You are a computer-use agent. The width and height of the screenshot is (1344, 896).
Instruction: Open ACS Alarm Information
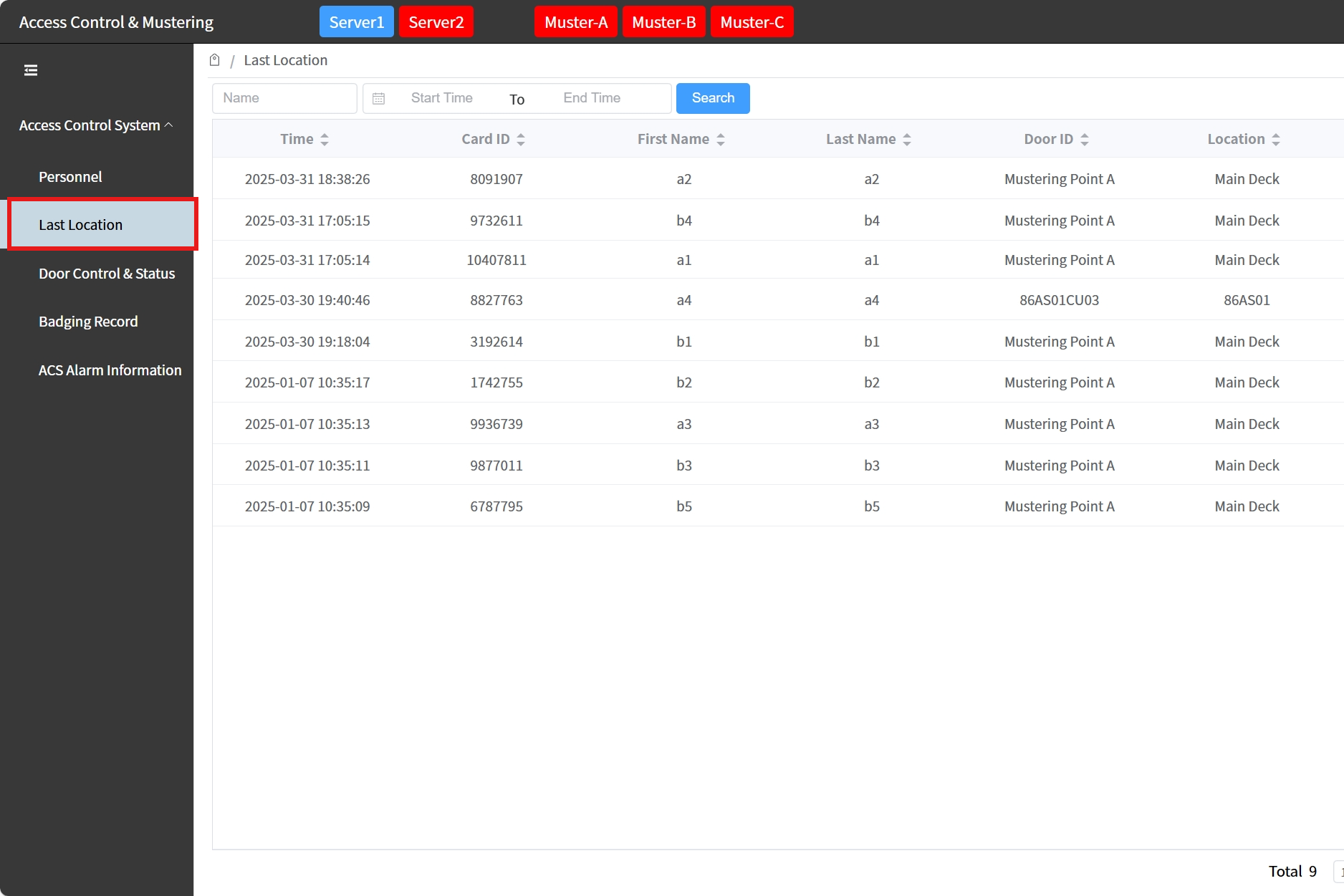pyautogui.click(x=110, y=370)
